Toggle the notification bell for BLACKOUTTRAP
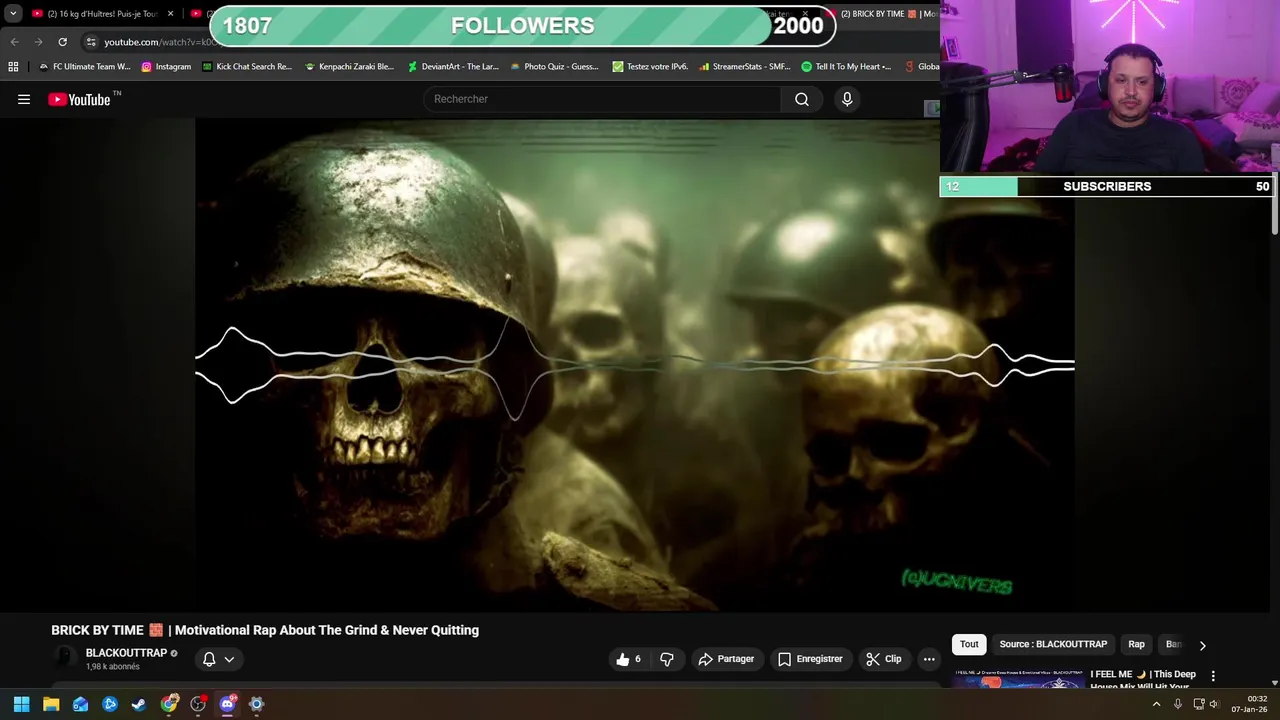The width and height of the screenshot is (1280, 720). tap(209, 659)
